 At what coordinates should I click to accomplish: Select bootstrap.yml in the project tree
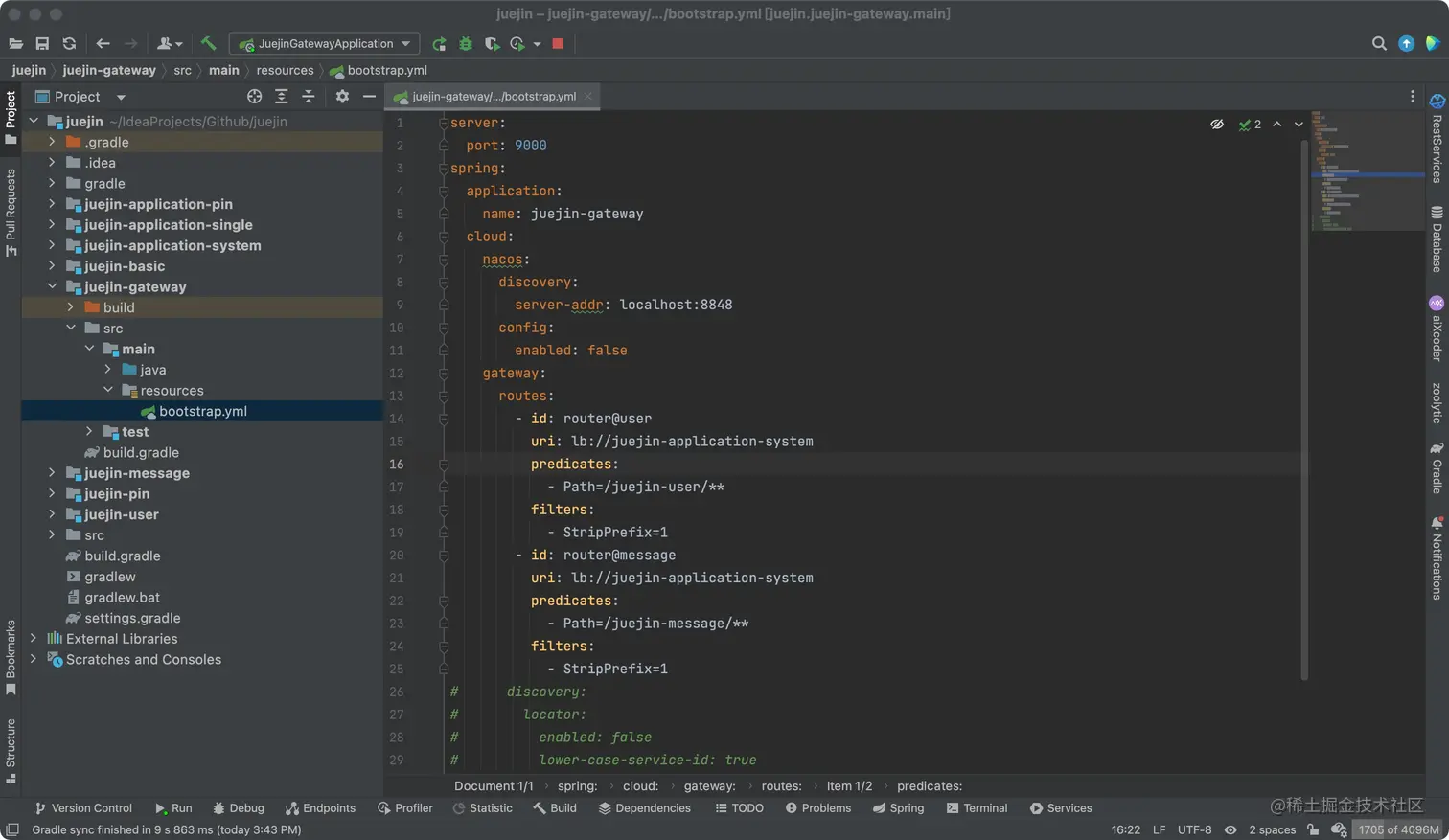pyautogui.click(x=202, y=411)
